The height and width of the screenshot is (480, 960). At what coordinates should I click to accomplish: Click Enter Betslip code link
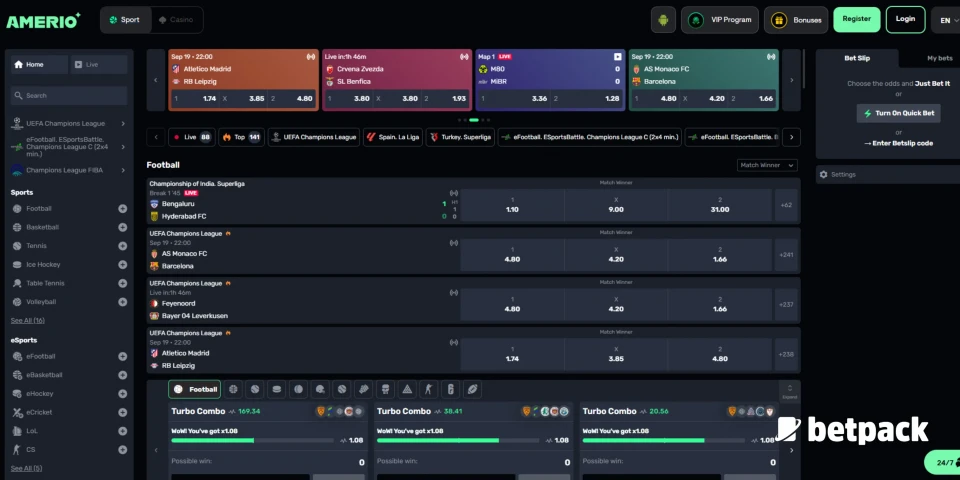point(898,143)
